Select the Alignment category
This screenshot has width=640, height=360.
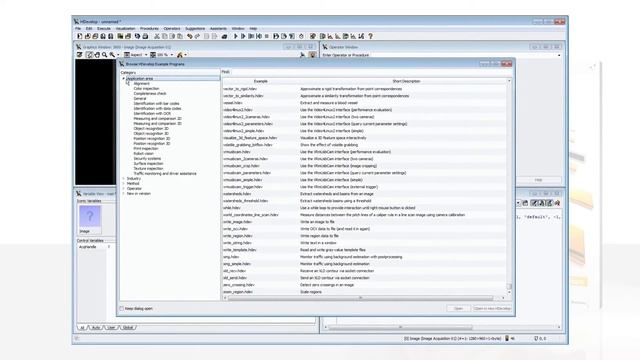pyautogui.click(x=142, y=84)
